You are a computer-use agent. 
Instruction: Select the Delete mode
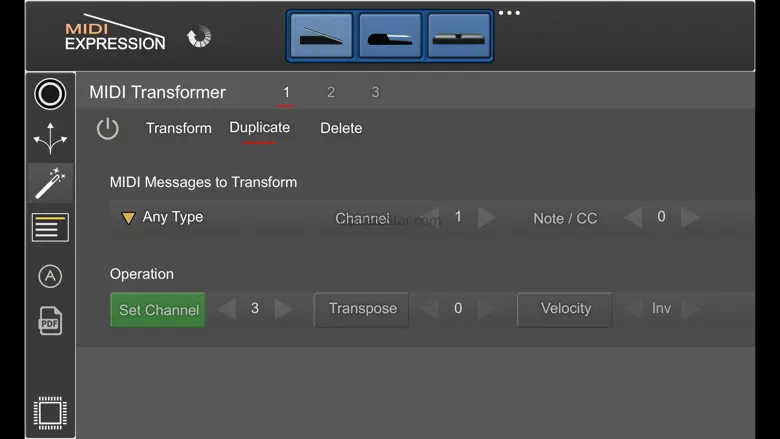[x=341, y=128]
